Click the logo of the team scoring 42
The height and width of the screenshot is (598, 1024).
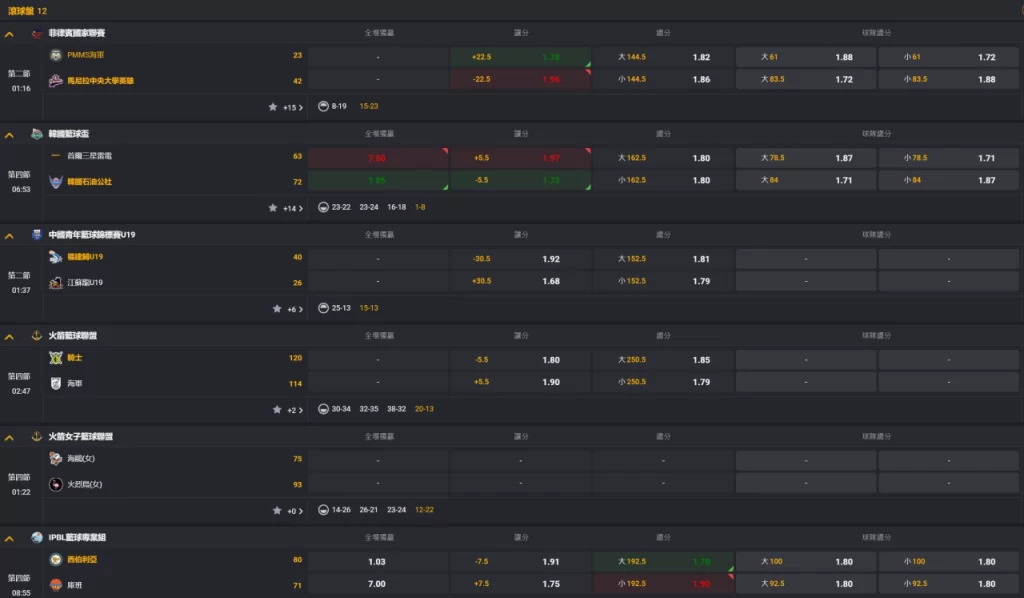tap(56, 81)
